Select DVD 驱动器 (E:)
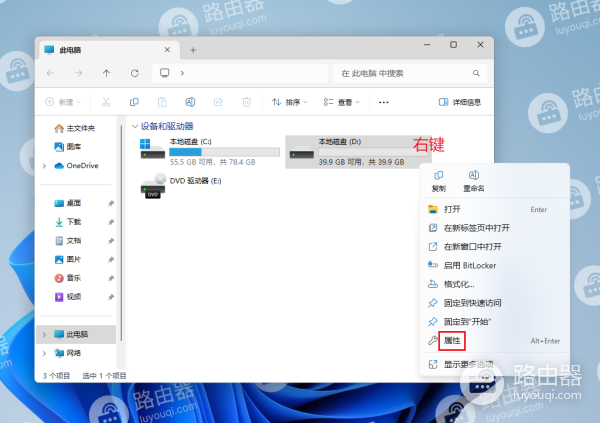 tap(181, 186)
